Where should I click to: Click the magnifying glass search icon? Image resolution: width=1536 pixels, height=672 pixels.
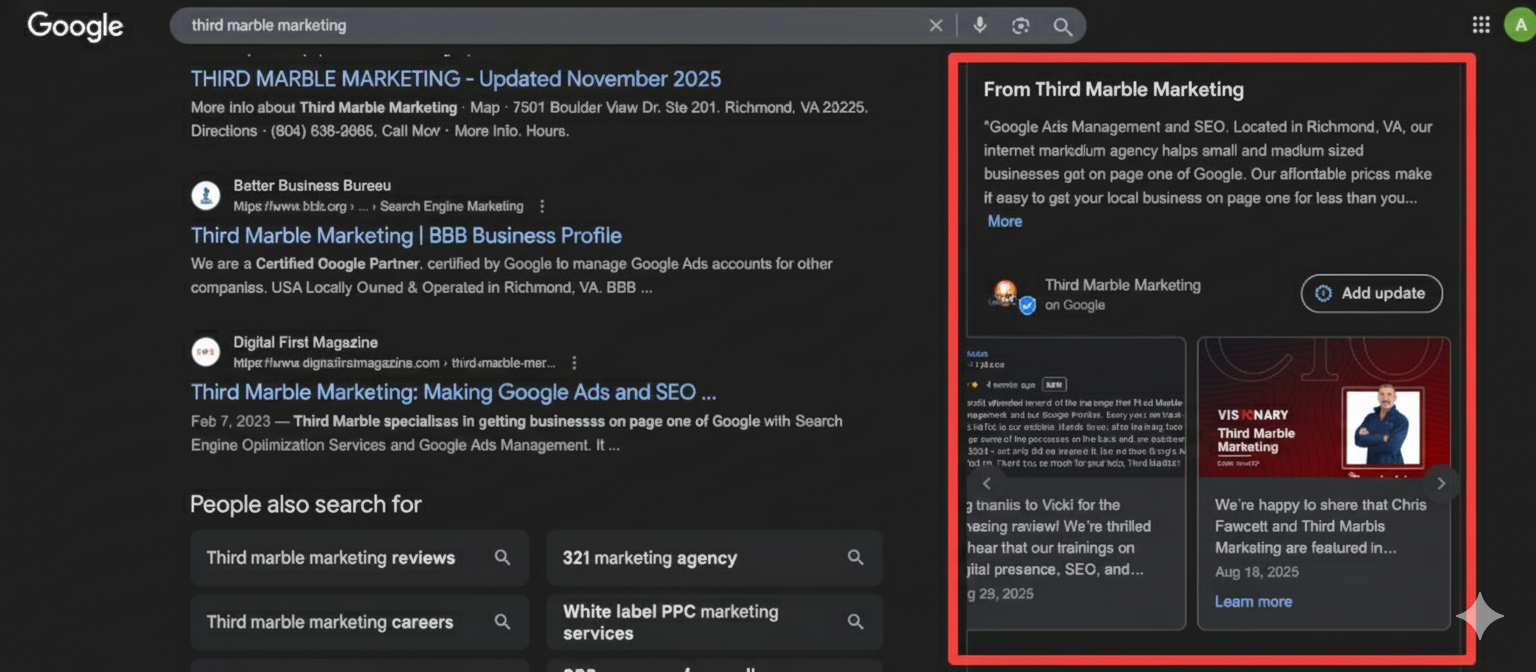pos(1063,26)
